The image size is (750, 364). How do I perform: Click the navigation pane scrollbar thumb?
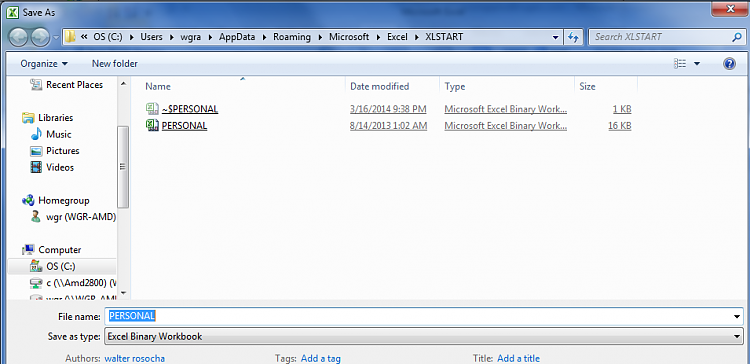pyautogui.click(x=123, y=167)
